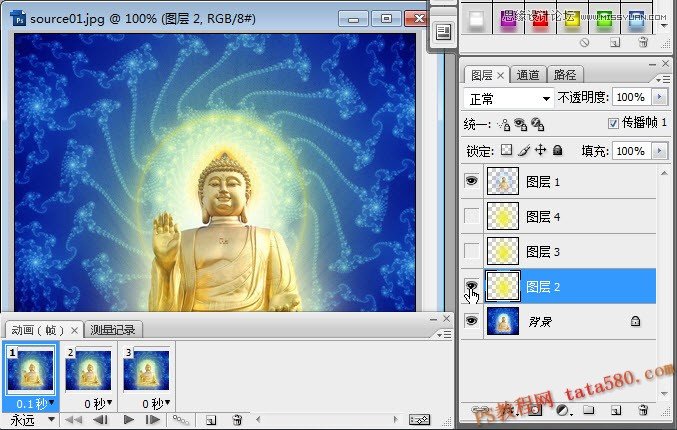Viewport: 677px width, 430px height.
Task: Open opacity 不透明度 slider arrow
Action: click(x=660, y=97)
